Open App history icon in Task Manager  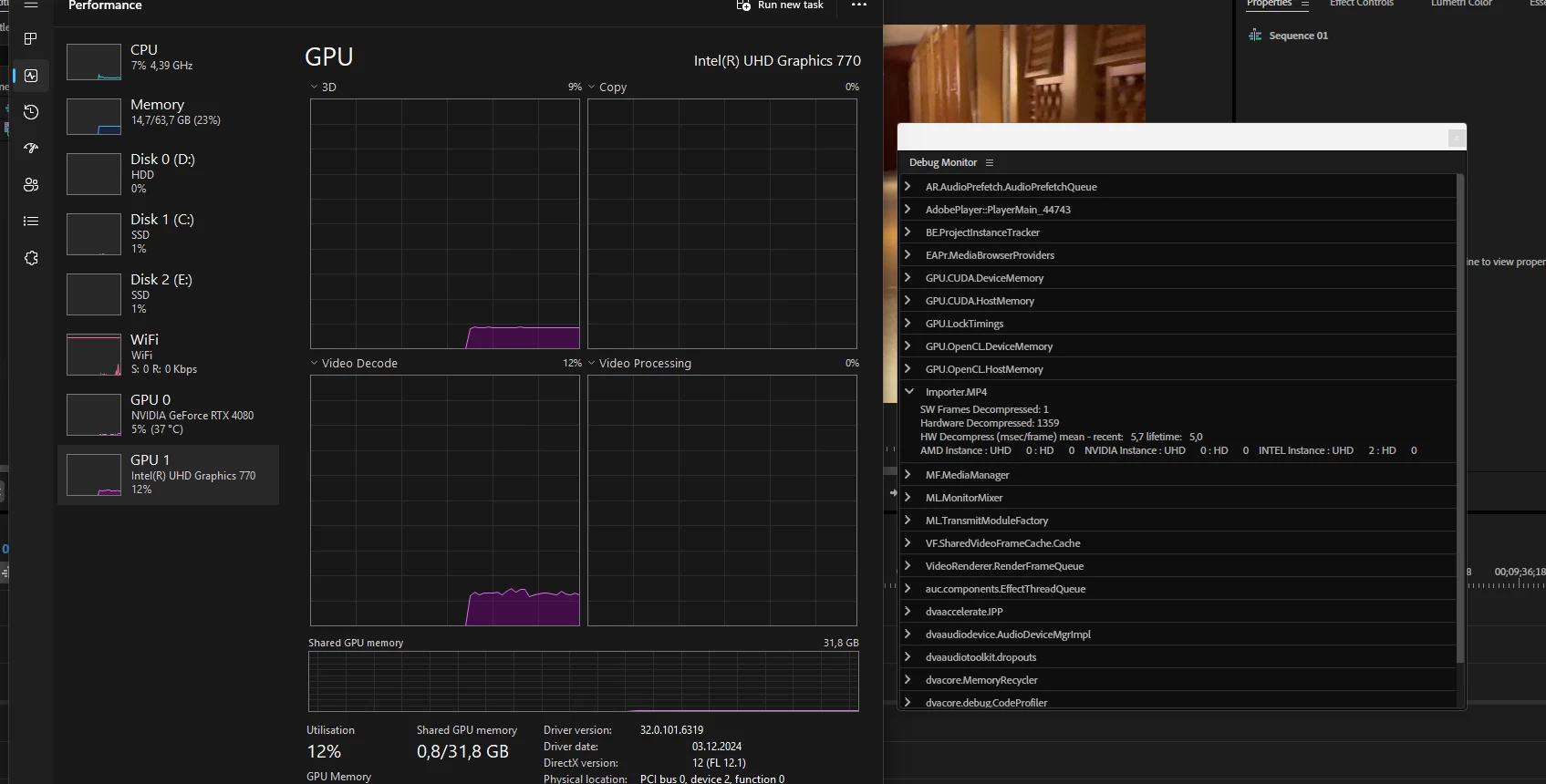31,112
